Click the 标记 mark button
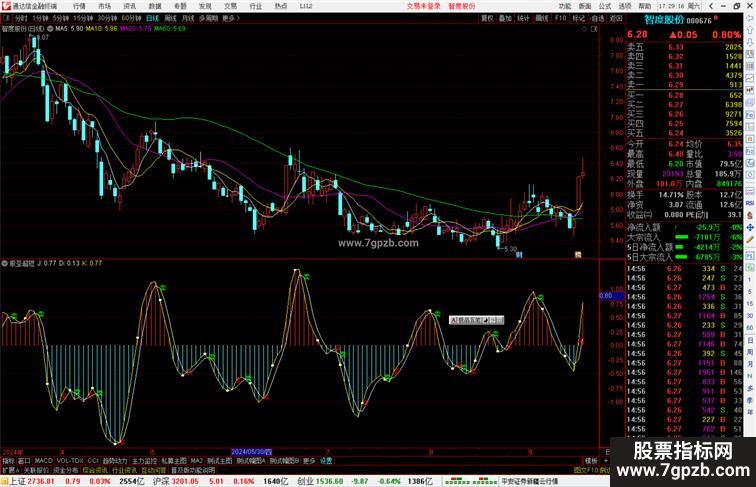The image size is (756, 487). [x=578, y=18]
